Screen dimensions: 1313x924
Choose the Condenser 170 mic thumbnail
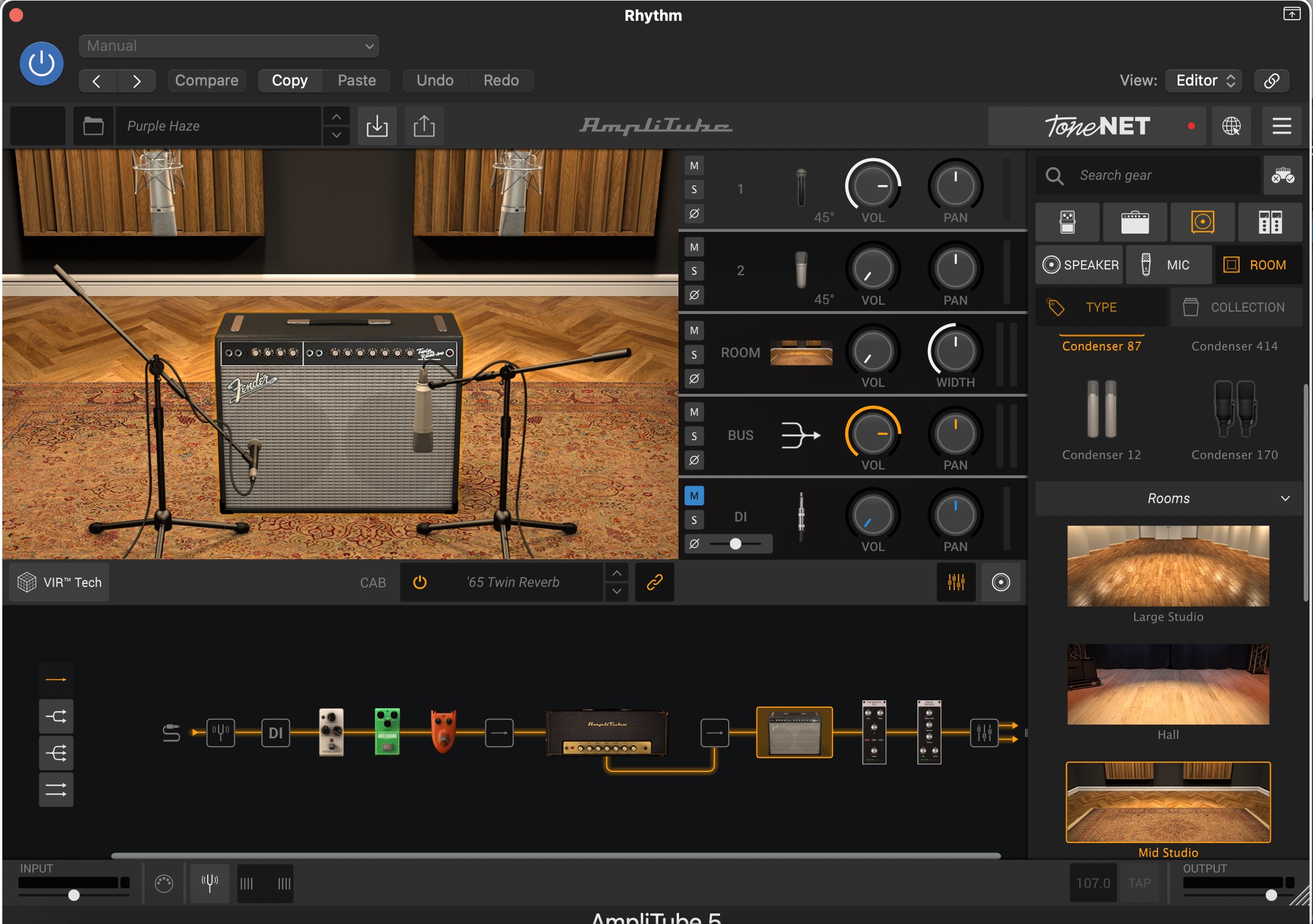(x=1234, y=409)
